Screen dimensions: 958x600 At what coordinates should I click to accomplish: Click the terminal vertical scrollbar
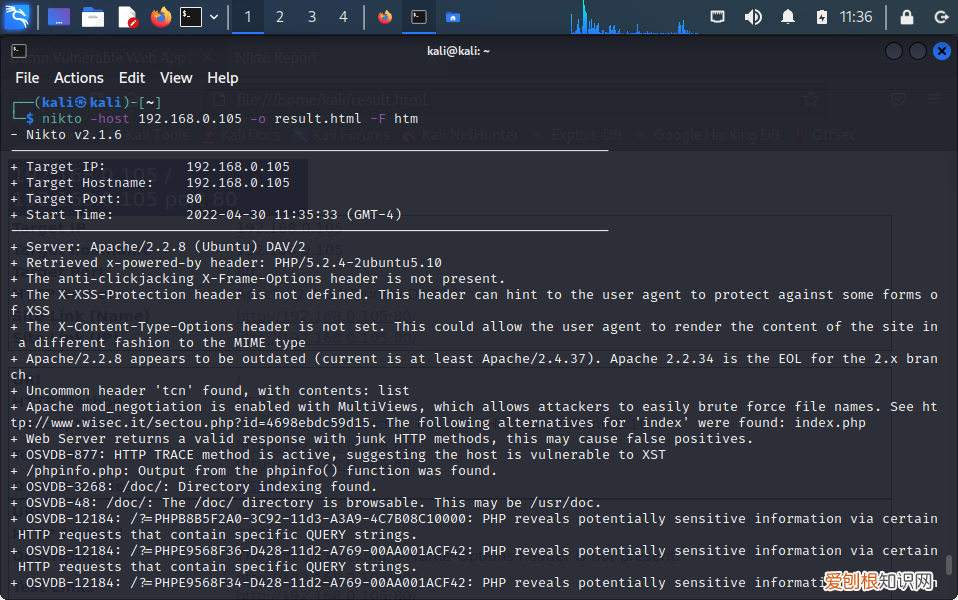coord(949,566)
